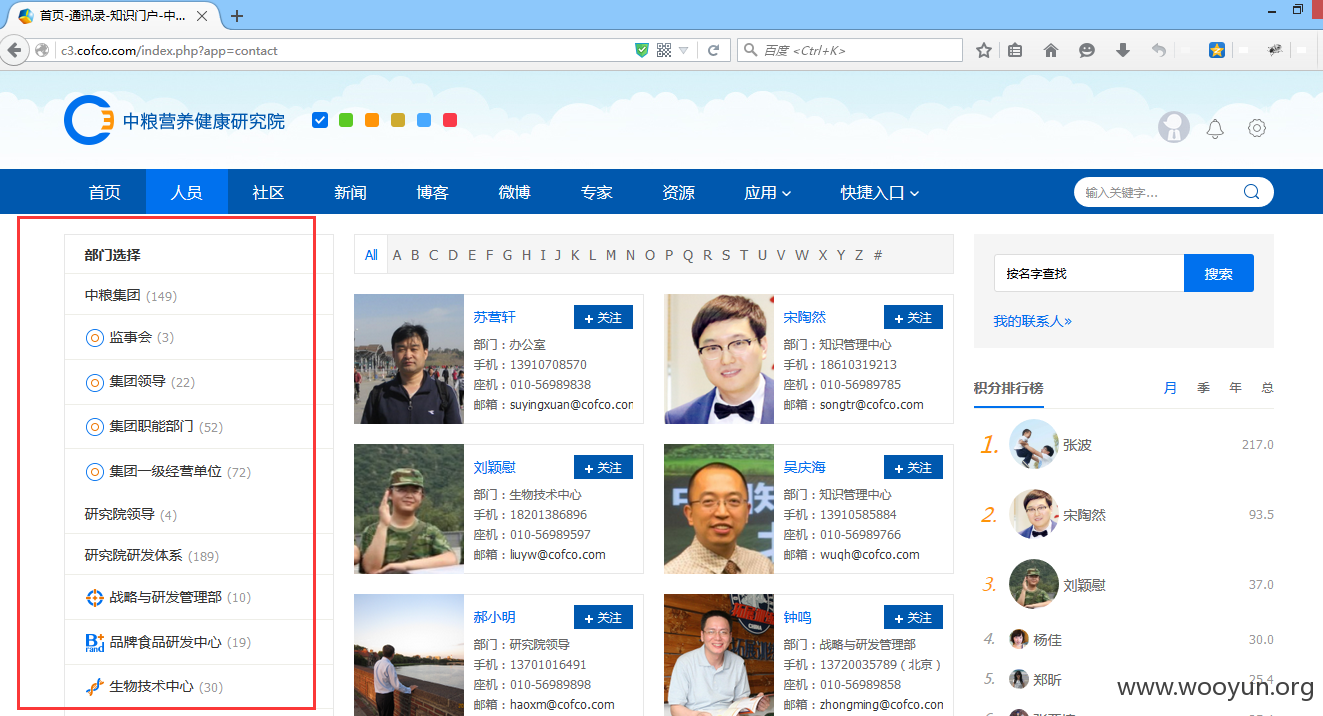Select the orange theme color swatch
The height and width of the screenshot is (716, 1323).
point(372,120)
